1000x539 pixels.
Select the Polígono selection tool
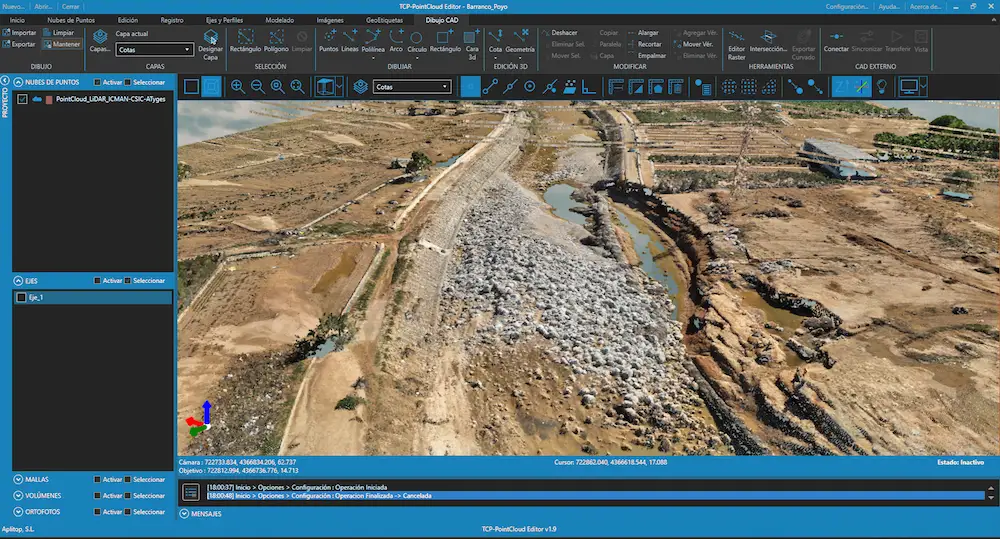276,41
